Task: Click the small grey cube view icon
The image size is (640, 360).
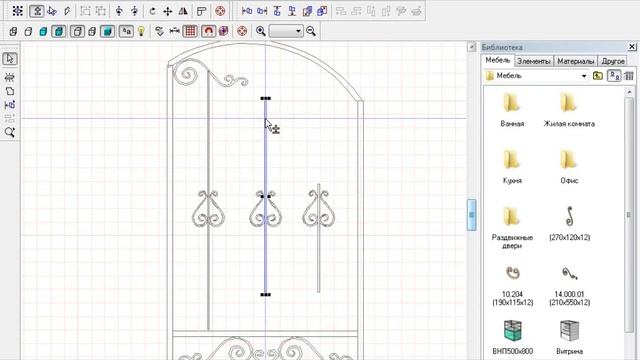Action: coord(92,31)
